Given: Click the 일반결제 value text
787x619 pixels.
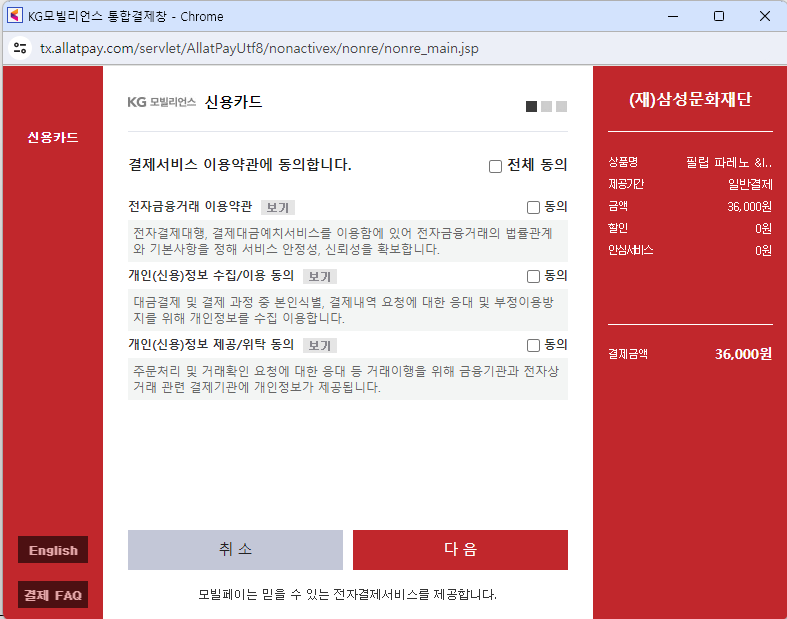Looking at the screenshot, I should point(750,185).
